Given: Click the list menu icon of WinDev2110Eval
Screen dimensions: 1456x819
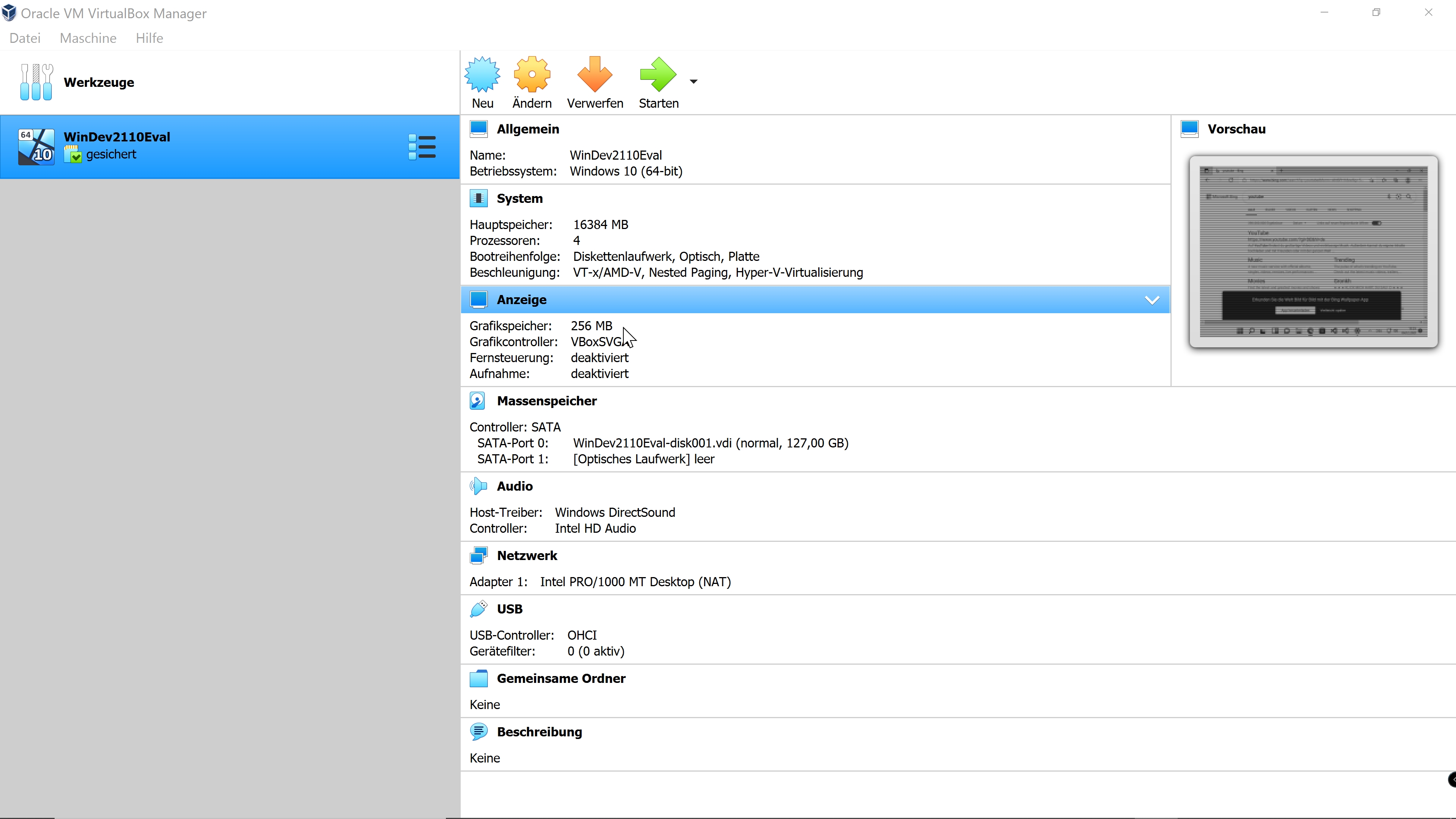Looking at the screenshot, I should [x=422, y=147].
